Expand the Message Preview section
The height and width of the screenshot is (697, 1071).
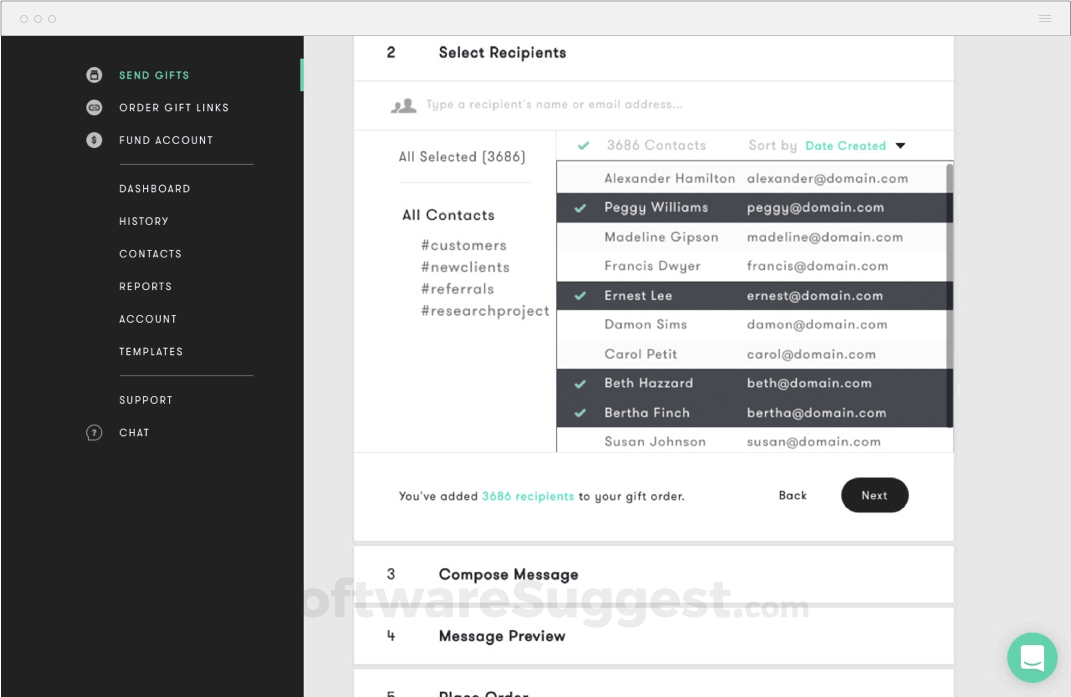(x=501, y=636)
